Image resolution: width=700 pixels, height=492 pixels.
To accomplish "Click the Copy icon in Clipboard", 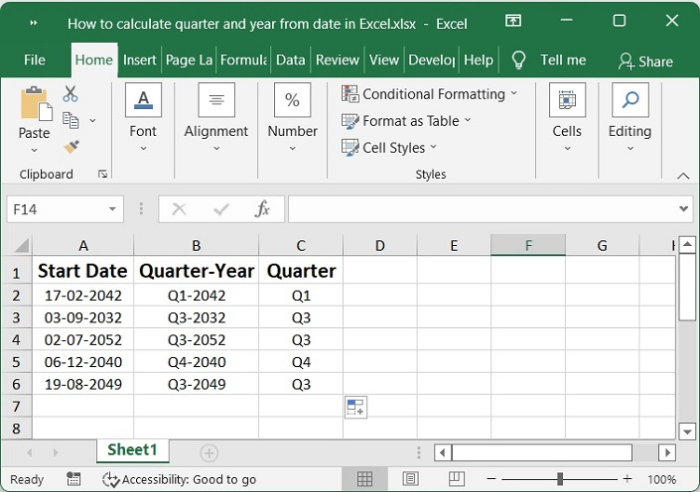I will 70,120.
